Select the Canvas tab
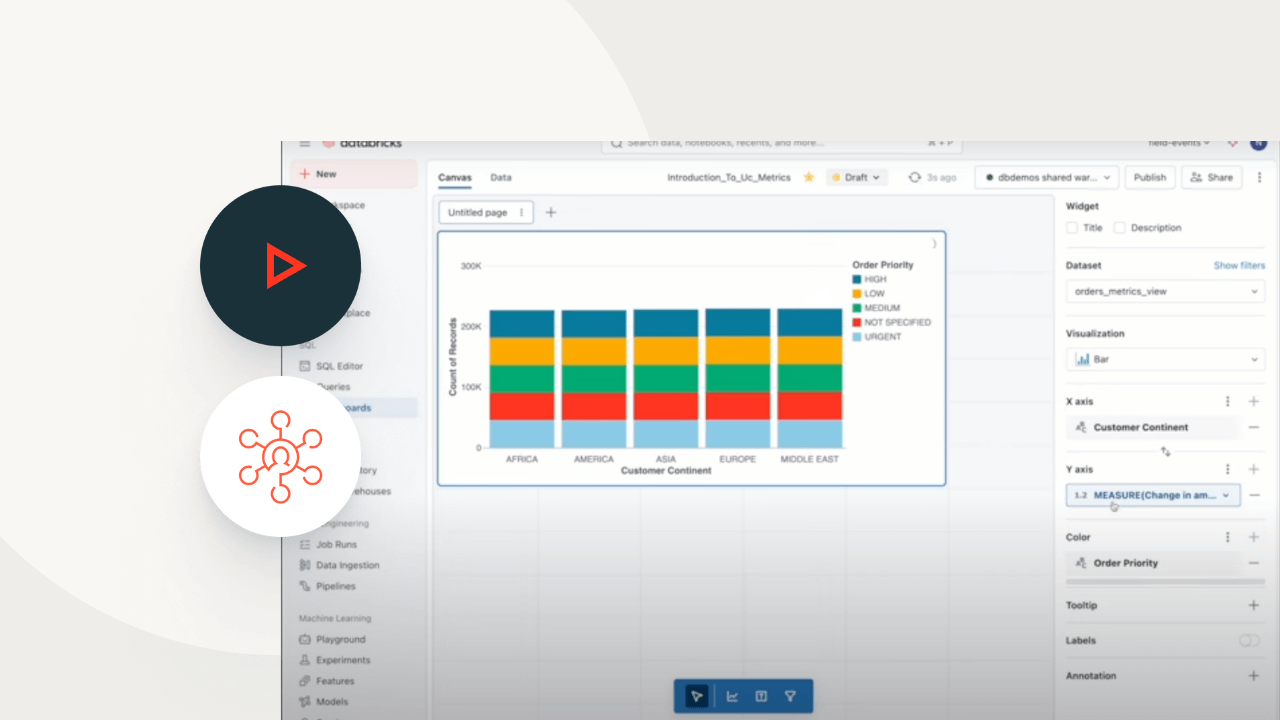Screen dimensions: 1280x720 point(455,177)
